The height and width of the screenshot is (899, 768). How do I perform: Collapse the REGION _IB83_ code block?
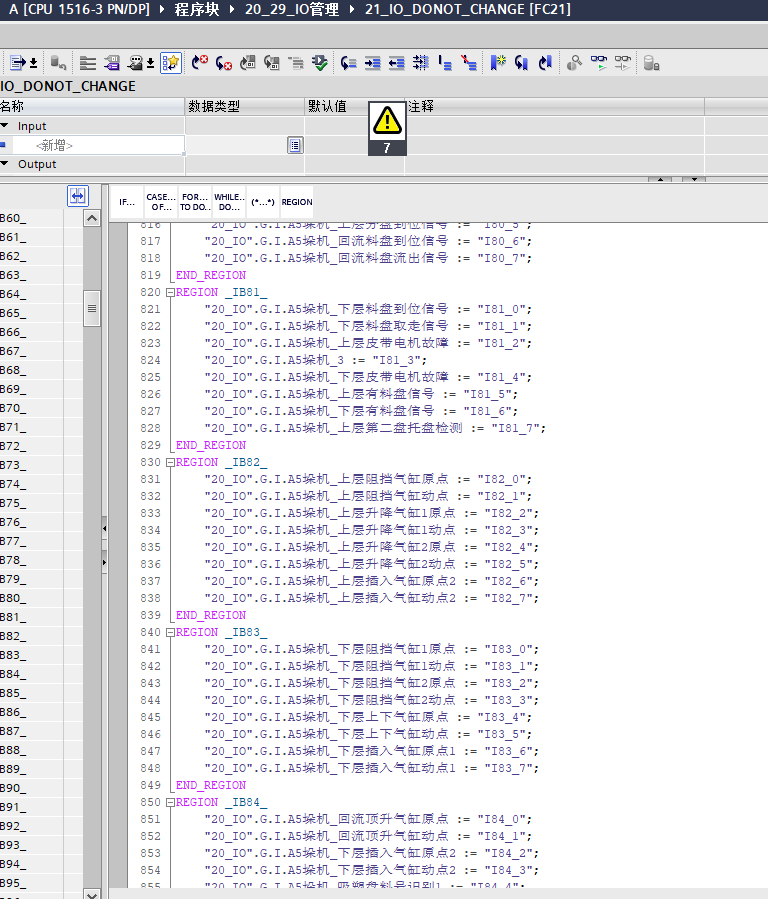coord(170,632)
